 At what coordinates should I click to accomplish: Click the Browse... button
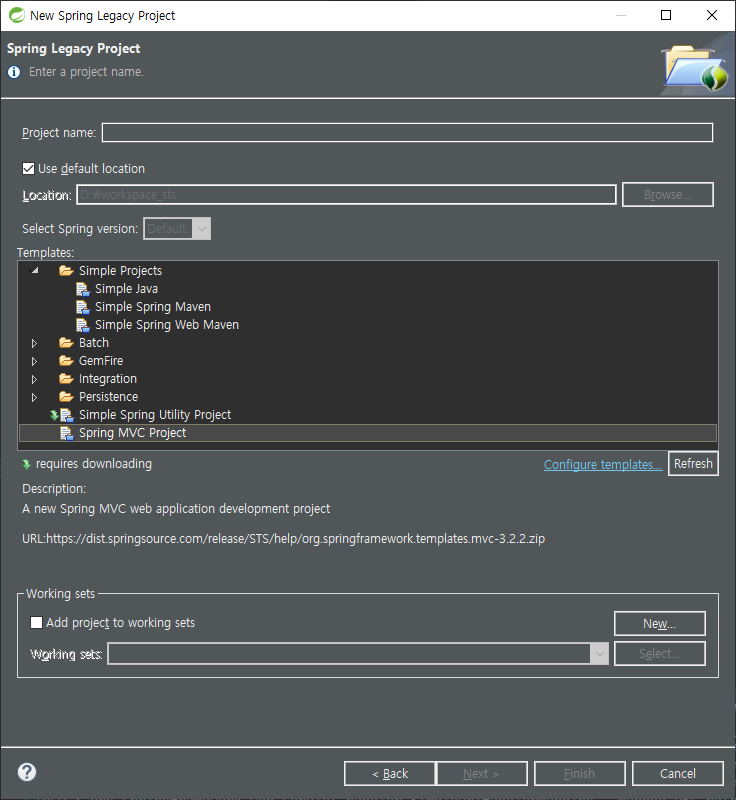668,194
